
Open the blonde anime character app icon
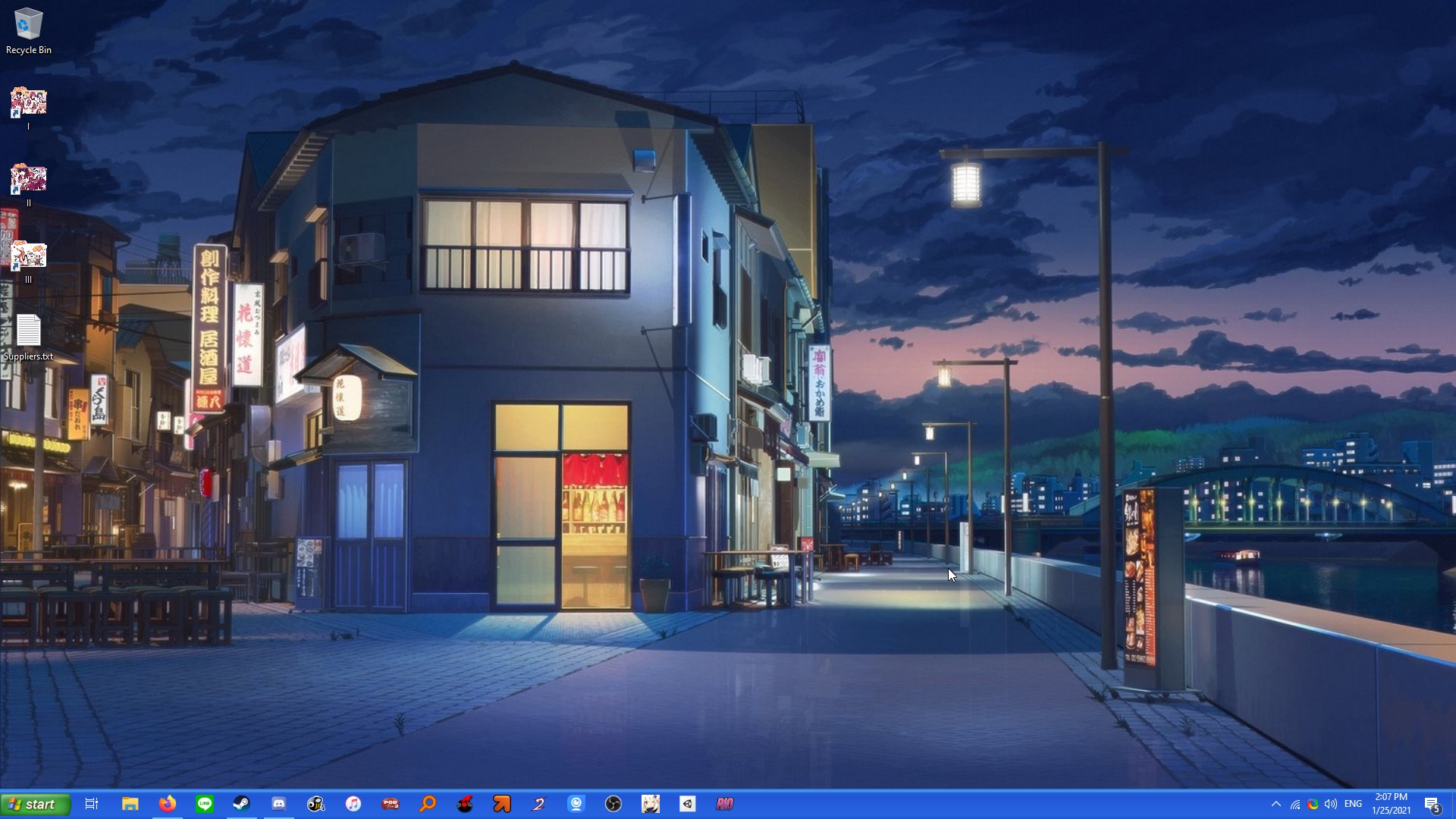(651, 804)
